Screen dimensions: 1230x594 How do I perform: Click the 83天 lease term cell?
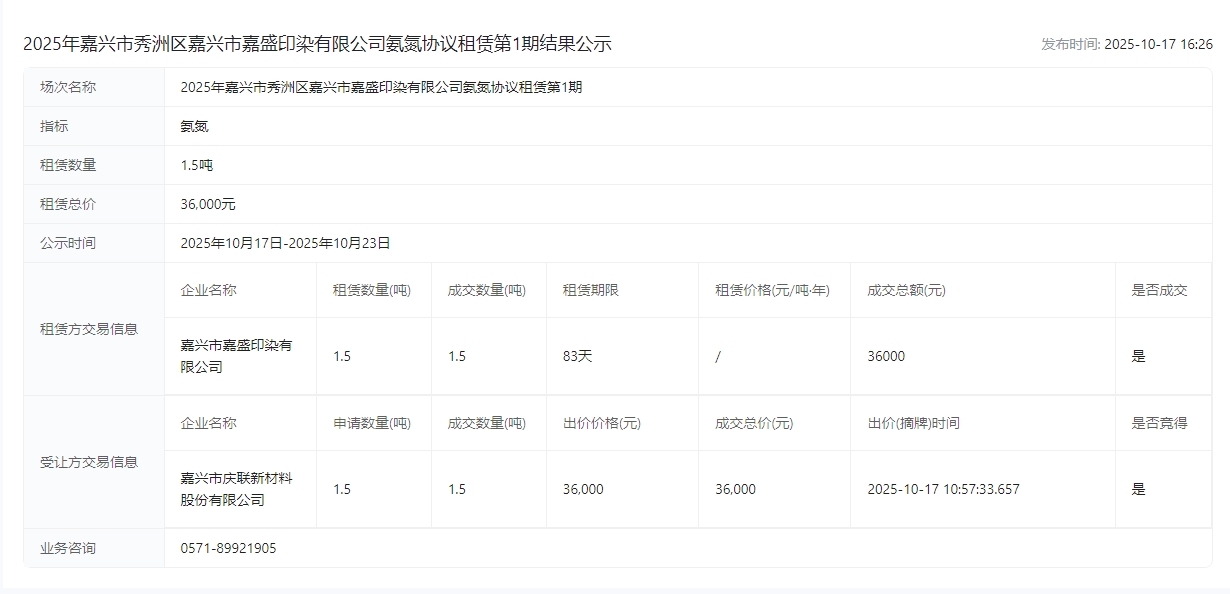pos(577,356)
